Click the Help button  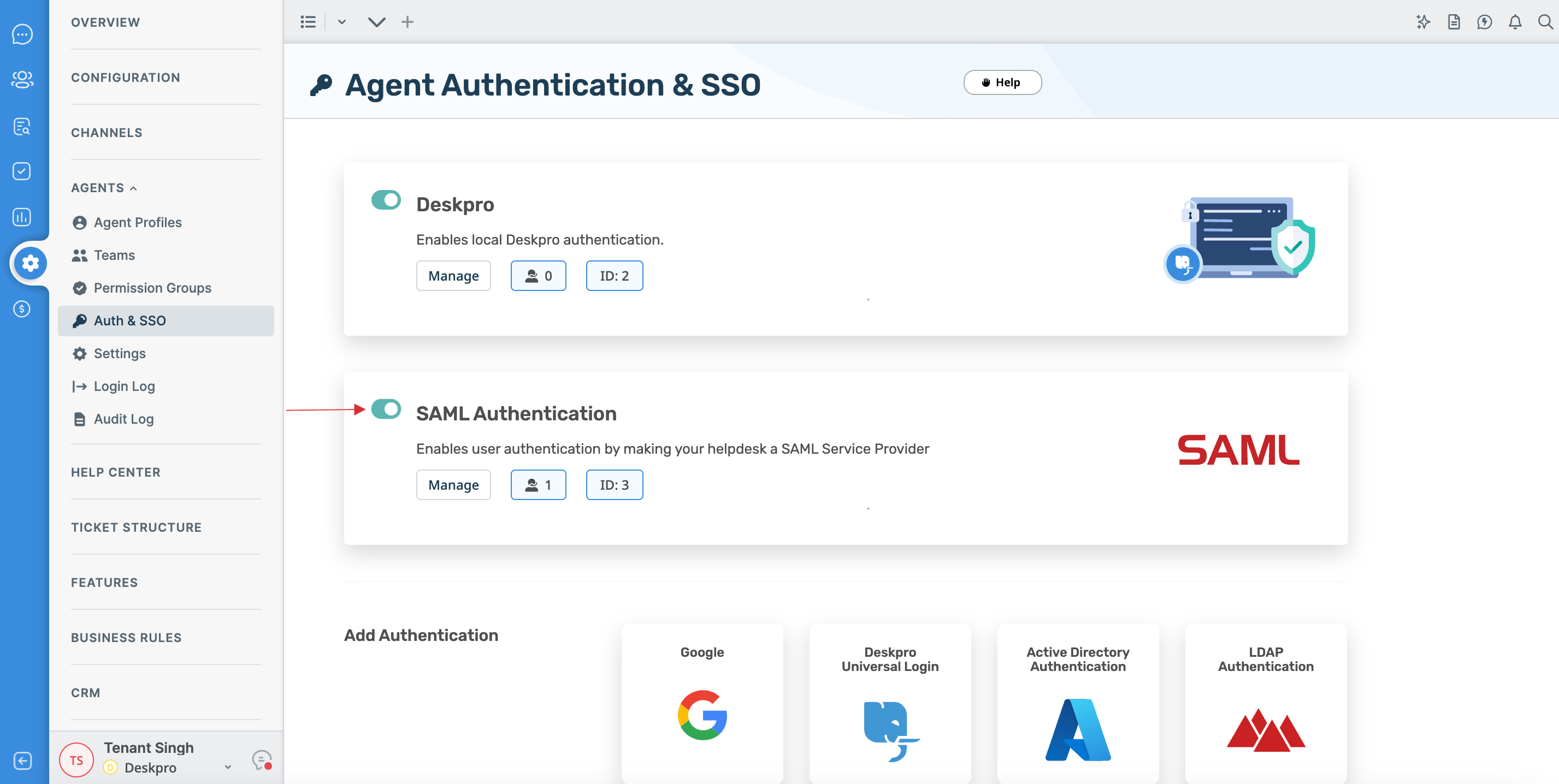(x=1002, y=82)
